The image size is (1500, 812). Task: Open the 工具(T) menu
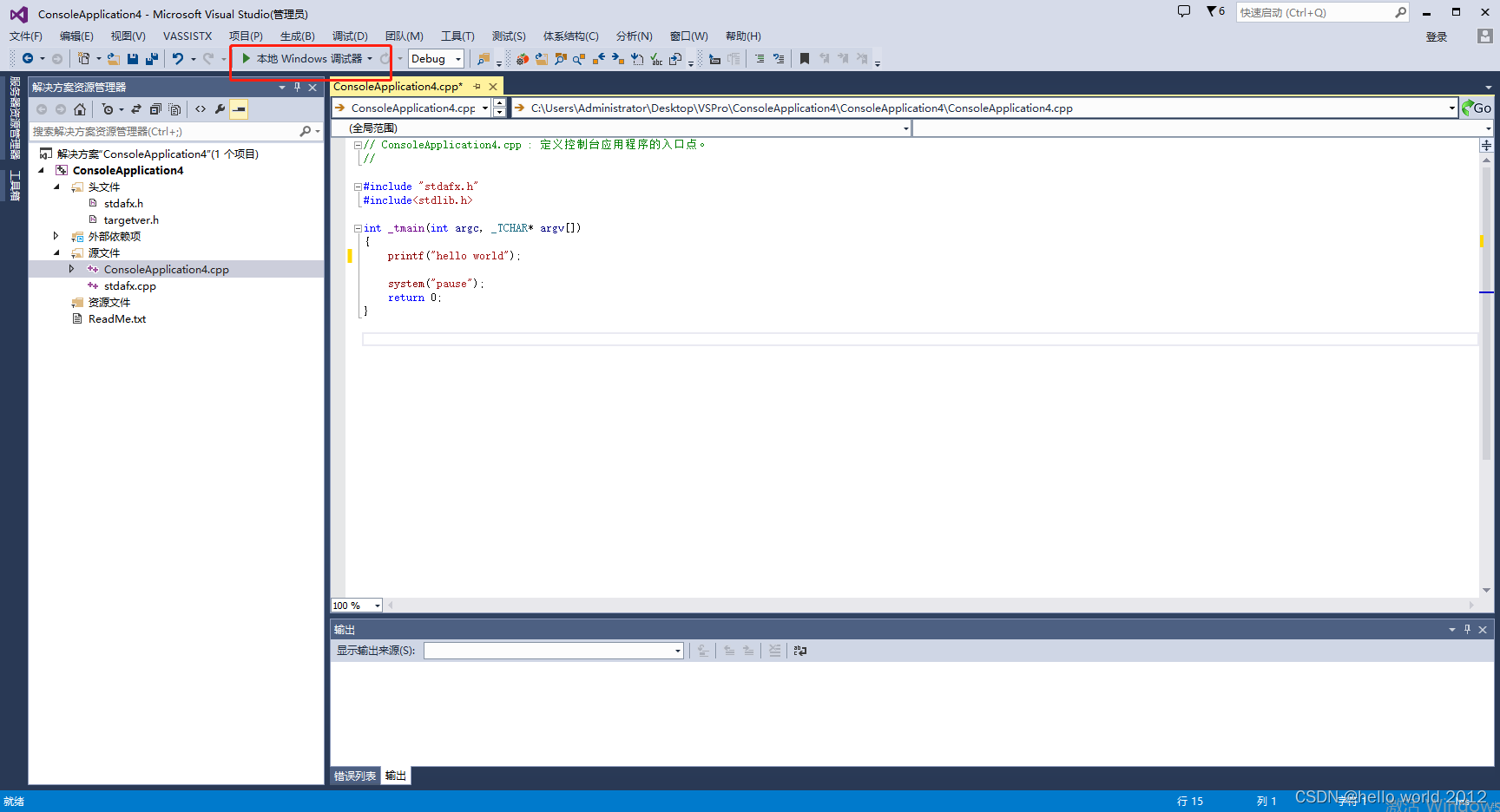point(457,36)
